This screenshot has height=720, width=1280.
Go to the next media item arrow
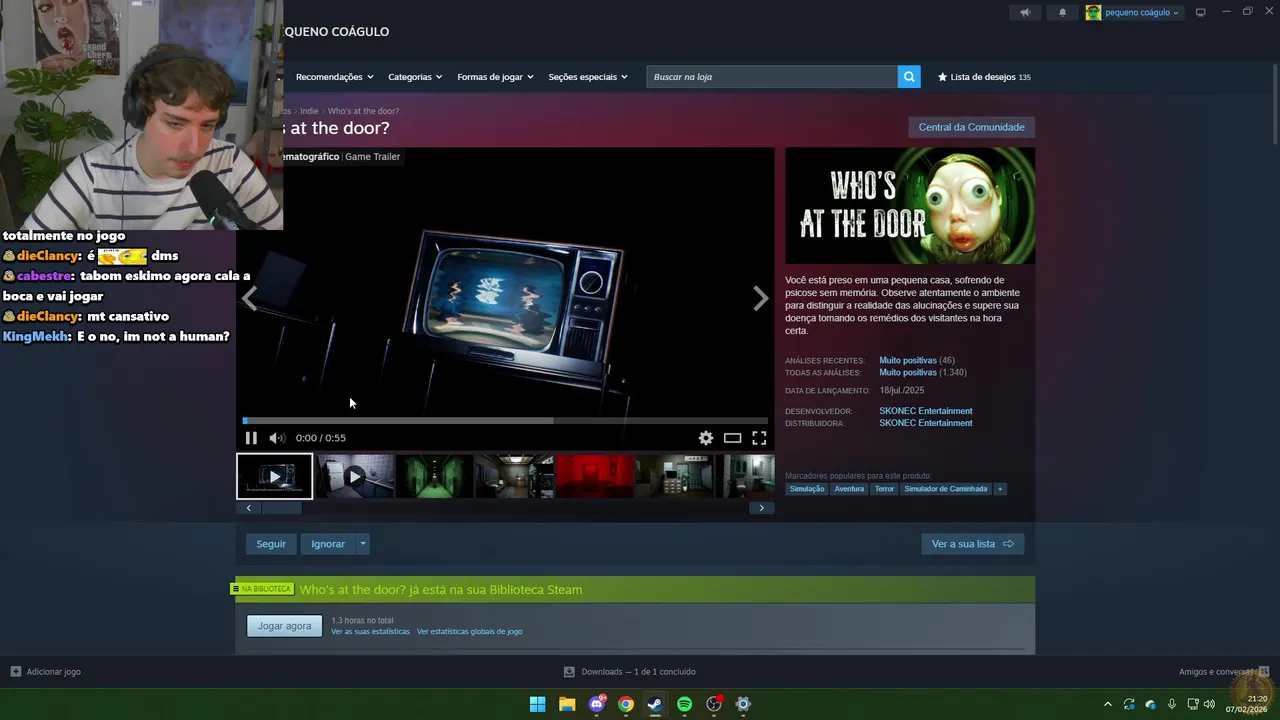[760, 298]
